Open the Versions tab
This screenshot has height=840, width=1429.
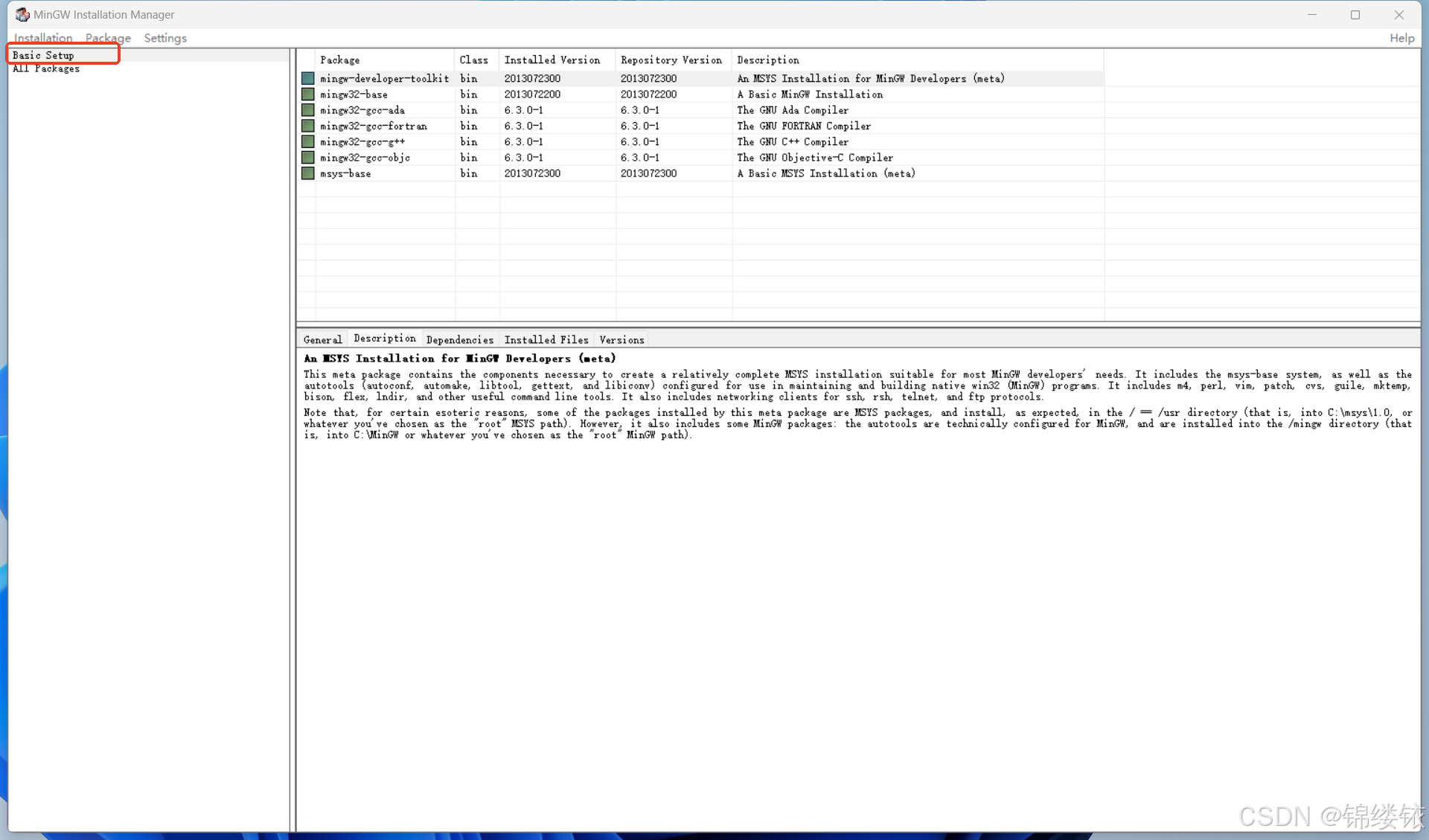(621, 339)
